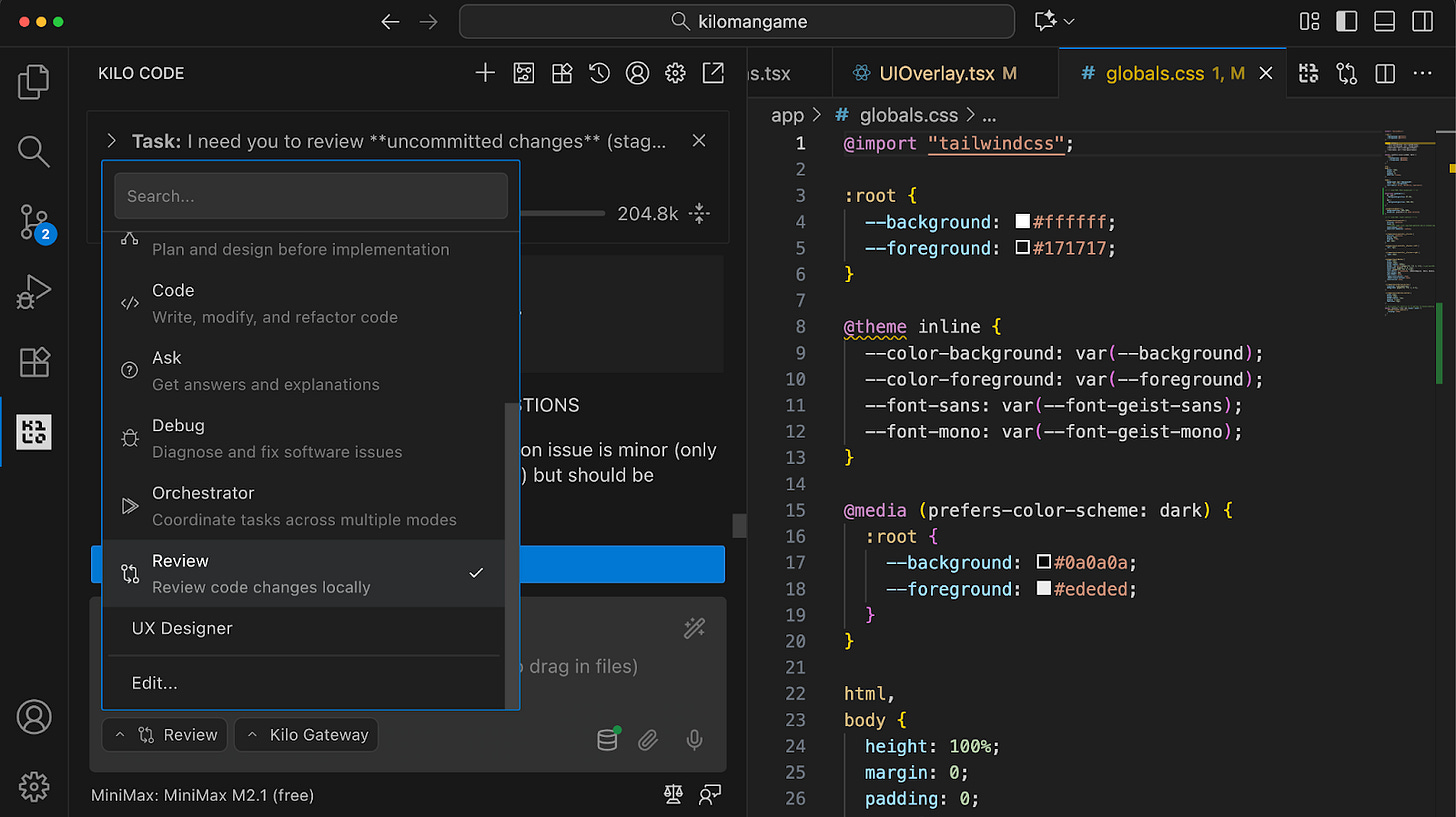Open Kilo Code history icon

tap(599, 73)
